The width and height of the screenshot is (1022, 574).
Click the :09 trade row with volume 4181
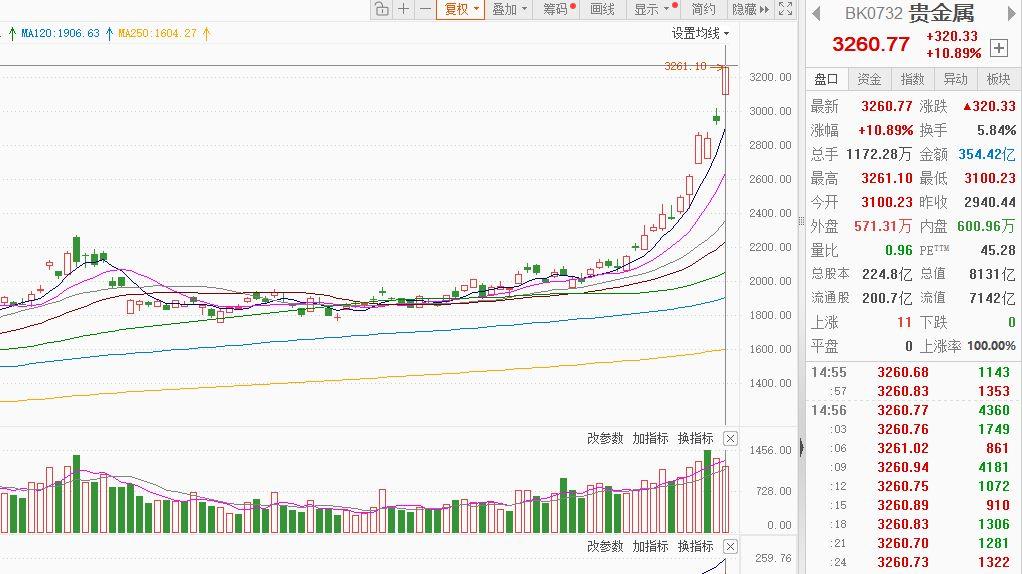pyautogui.click(x=912, y=467)
